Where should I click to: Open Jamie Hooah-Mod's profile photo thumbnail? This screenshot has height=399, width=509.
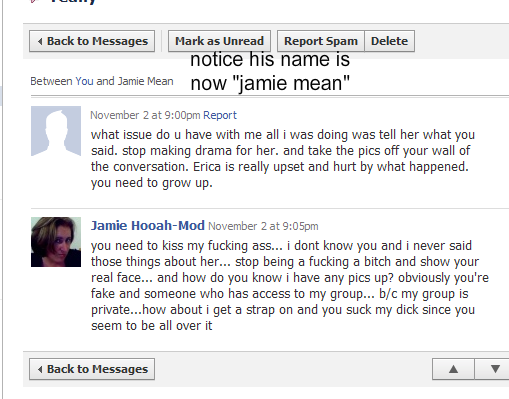[56, 242]
